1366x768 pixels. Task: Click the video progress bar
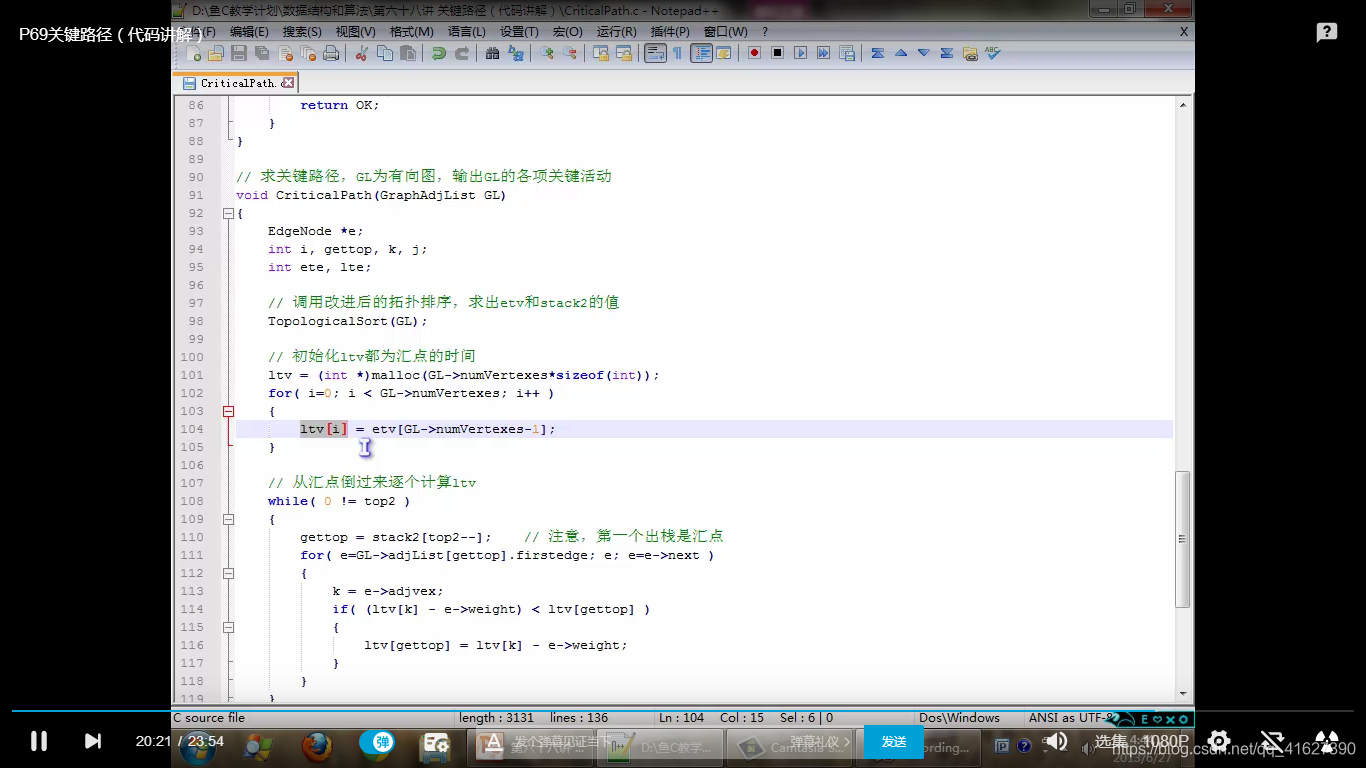(x=683, y=711)
